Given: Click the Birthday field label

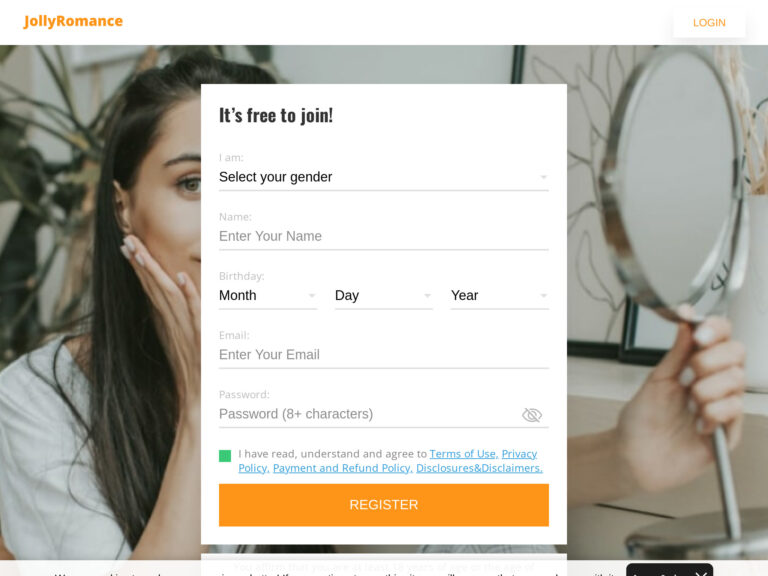Looking at the screenshot, I should 241,276.
